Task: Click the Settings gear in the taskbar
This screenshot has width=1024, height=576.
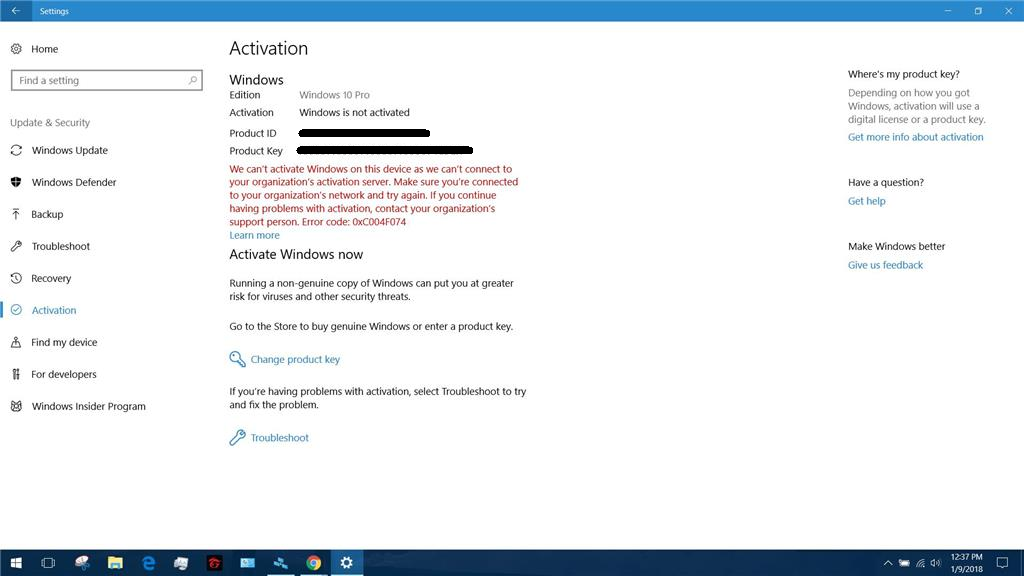Action: 347,562
